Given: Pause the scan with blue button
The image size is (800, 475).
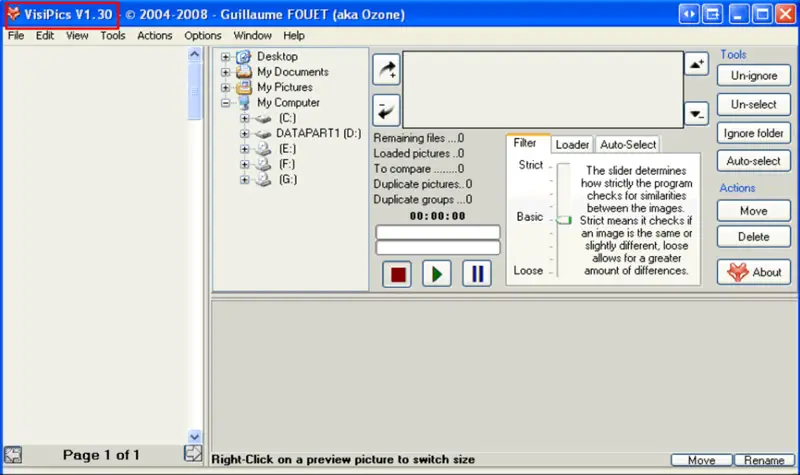Looking at the screenshot, I should pos(477,274).
